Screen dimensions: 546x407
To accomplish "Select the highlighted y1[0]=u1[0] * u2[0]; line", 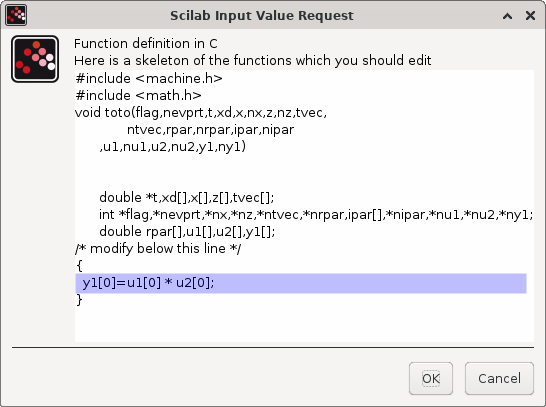I will pyautogui.click(x=301, y=283).
